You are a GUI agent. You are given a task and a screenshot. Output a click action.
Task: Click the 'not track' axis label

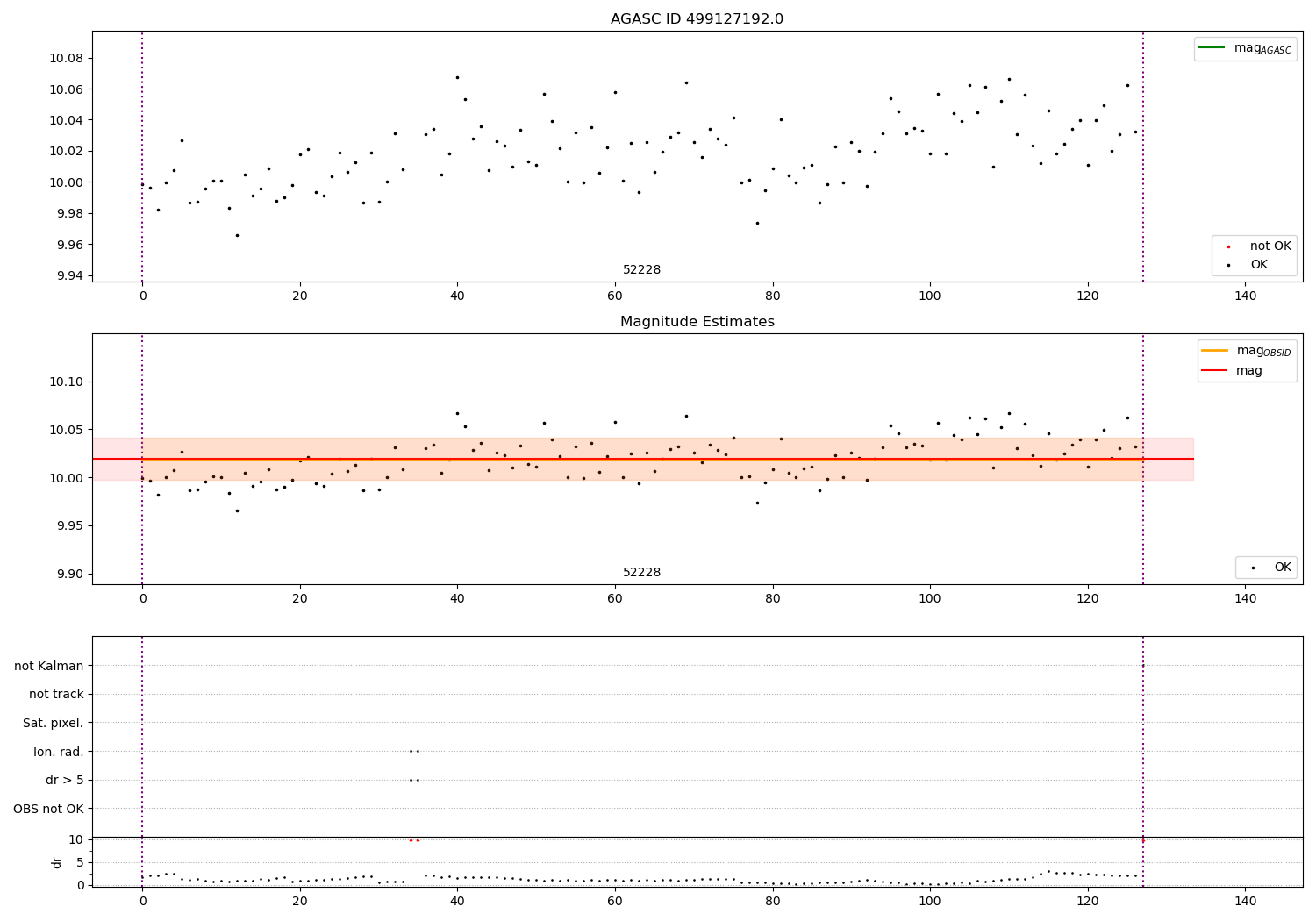[56, 695]
